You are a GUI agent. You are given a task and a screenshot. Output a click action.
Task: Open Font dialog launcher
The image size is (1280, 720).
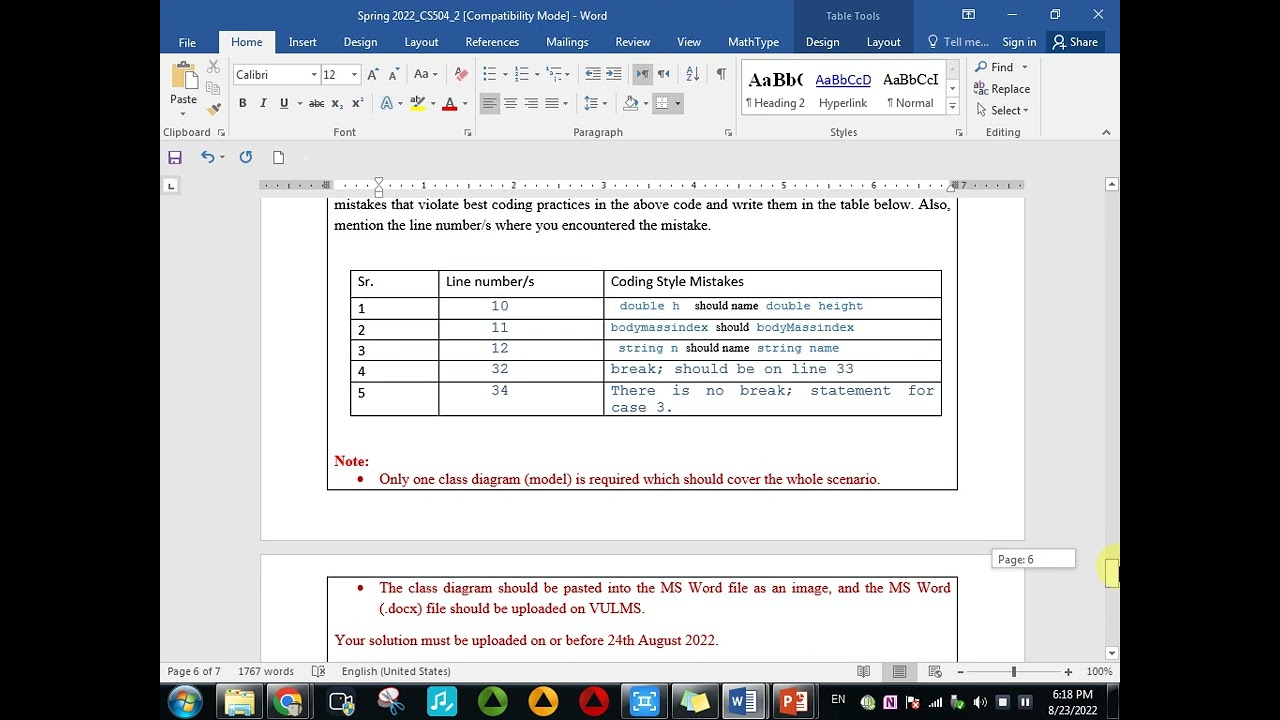point(468,132)
